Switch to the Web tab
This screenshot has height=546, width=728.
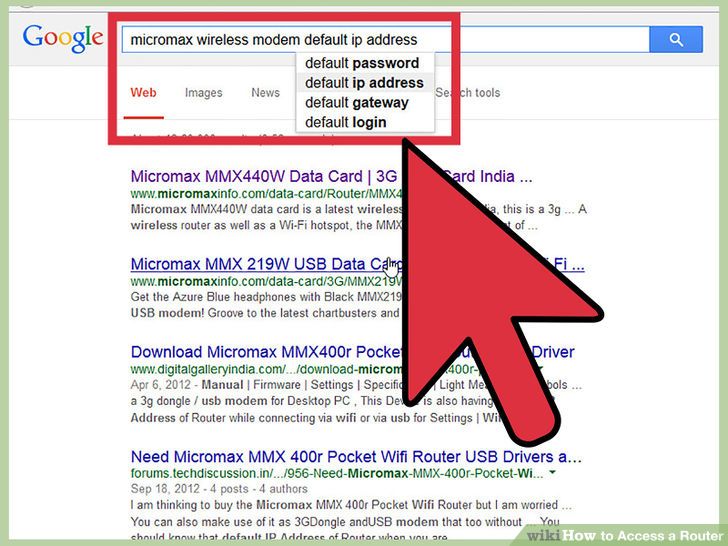[x=143, y=93]
